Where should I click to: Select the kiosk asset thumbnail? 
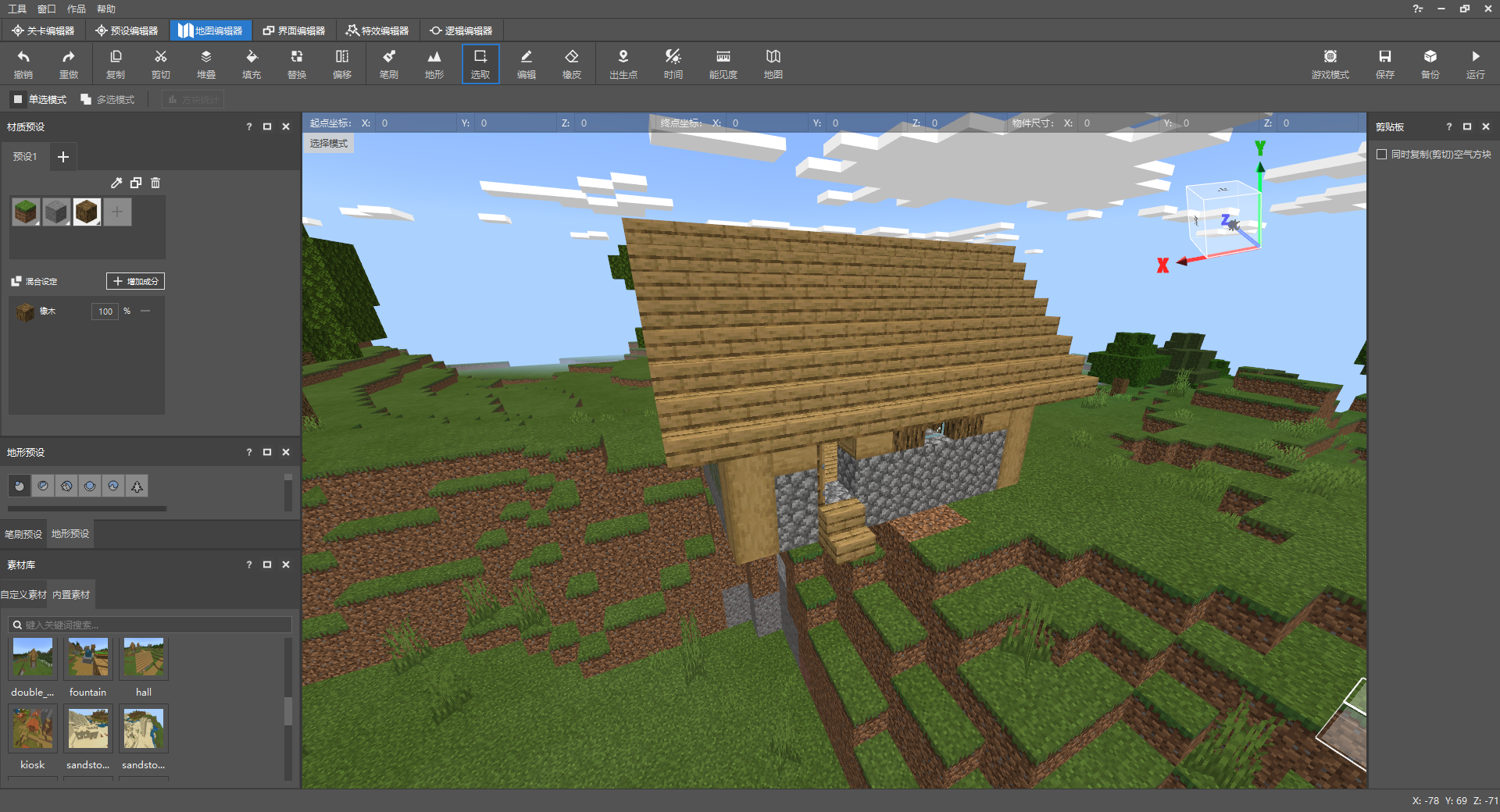click(x=33, y=728)
